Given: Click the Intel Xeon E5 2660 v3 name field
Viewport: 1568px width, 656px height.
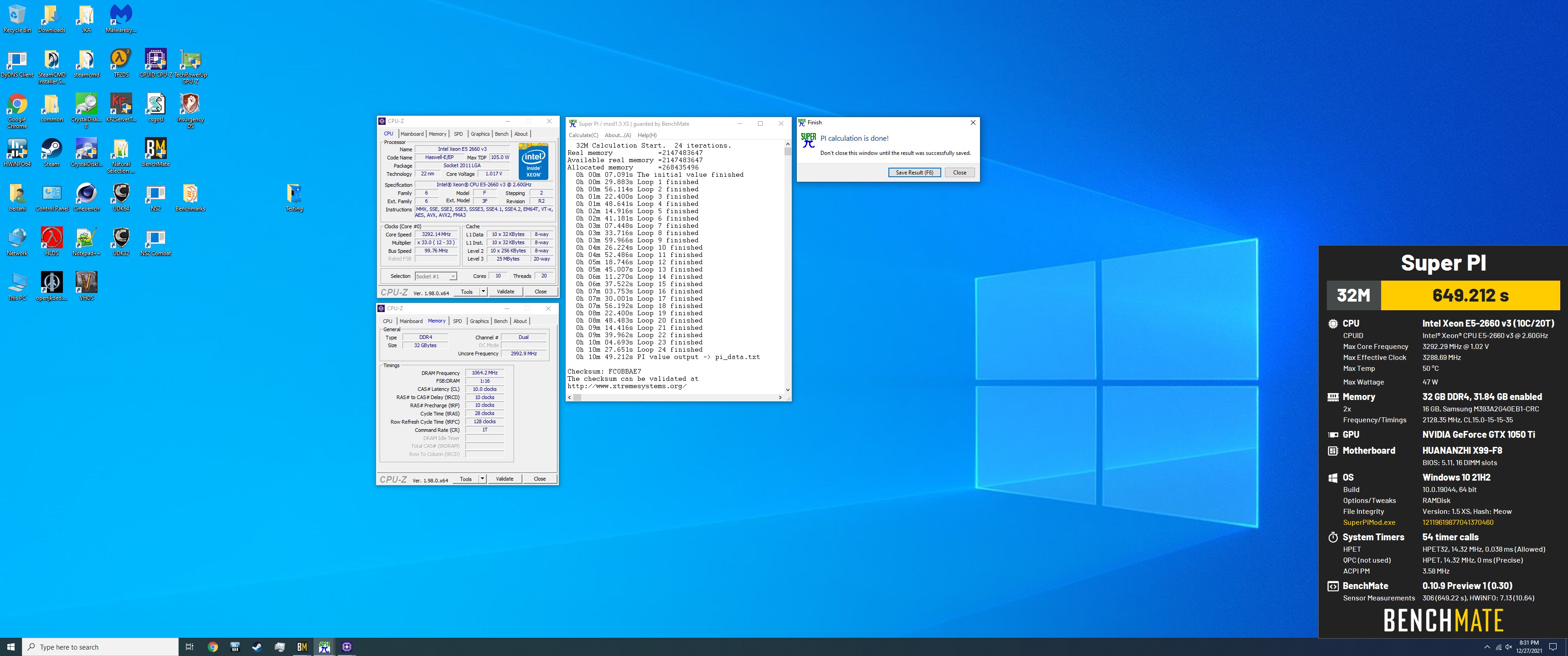Looking at the screenshot, I should 463,149.
